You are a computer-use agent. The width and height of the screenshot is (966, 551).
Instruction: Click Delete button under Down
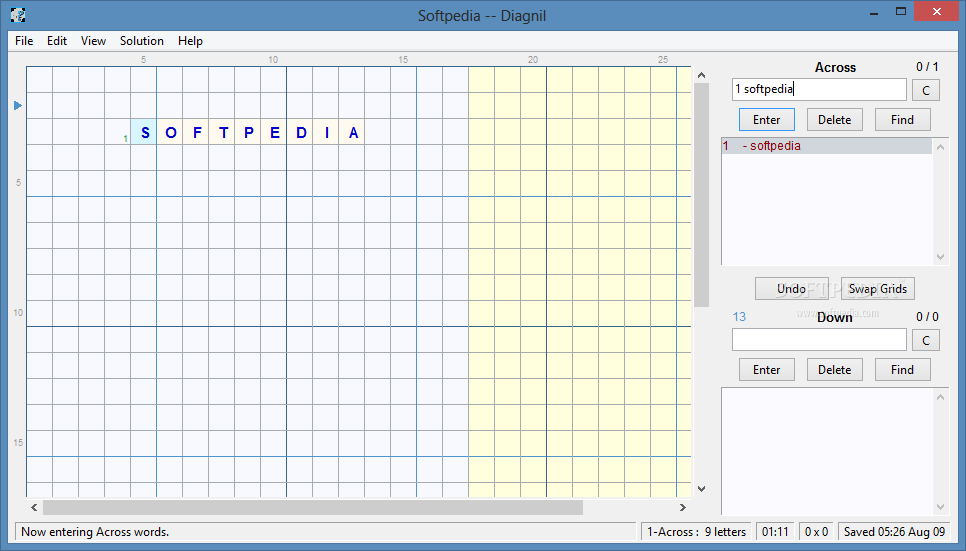834,370
